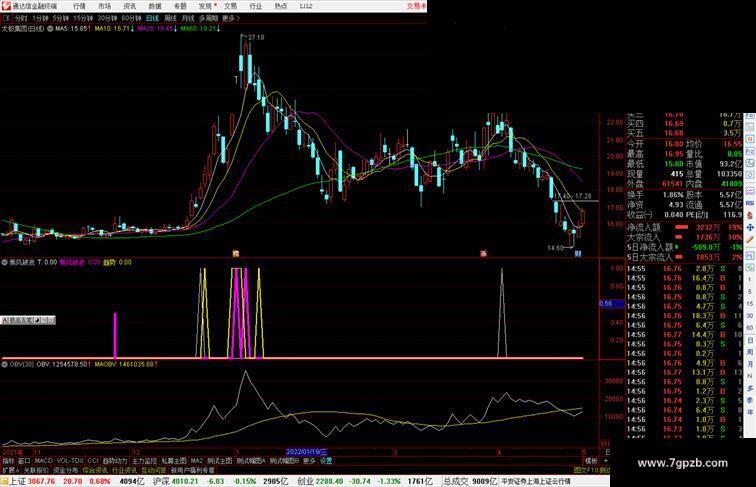
Task: Switch chart to 分时 view
Action: [x=21, y=18]
